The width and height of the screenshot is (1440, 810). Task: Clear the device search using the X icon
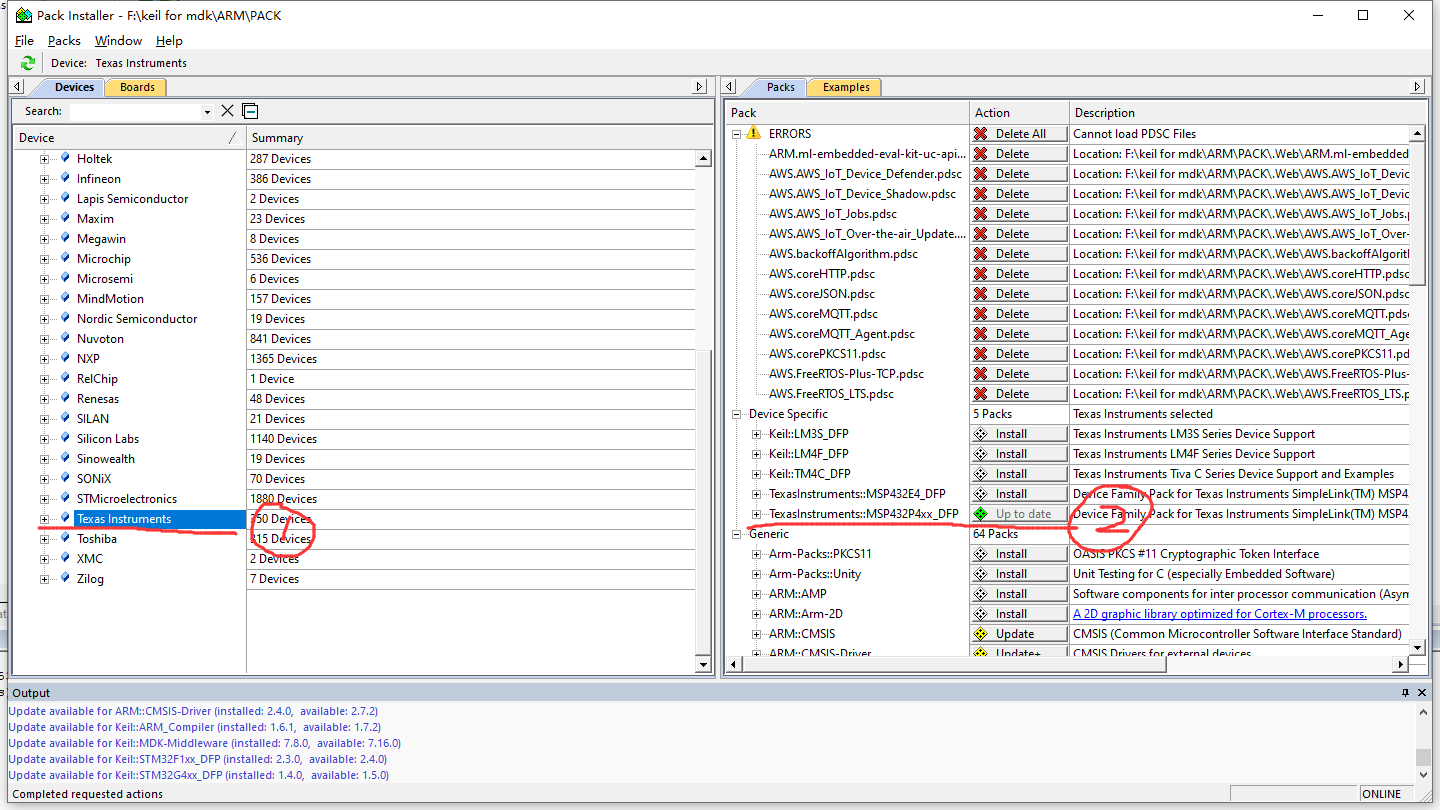[228, 110]
